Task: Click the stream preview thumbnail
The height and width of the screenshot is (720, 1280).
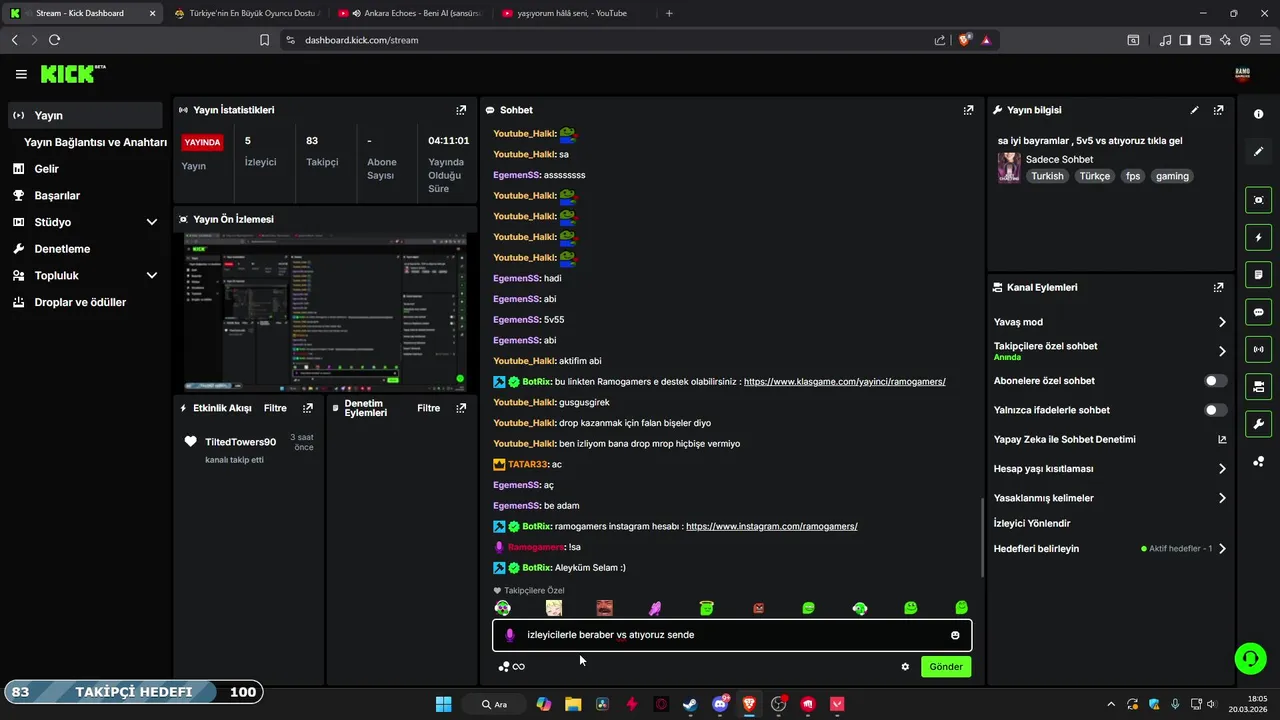Action: click(325, 313)
